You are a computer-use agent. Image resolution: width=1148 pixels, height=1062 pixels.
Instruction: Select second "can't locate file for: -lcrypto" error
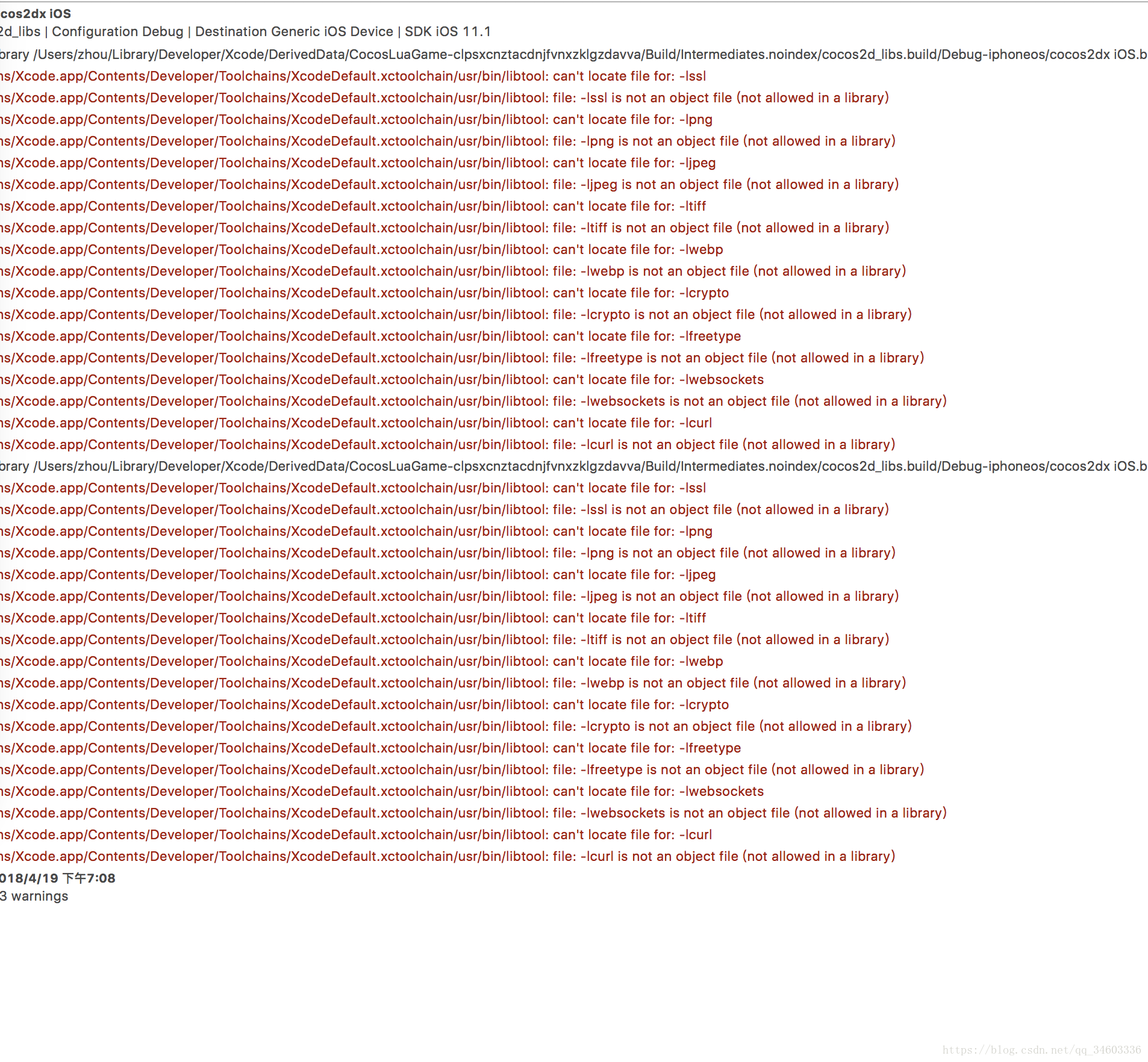tap(365, 704)
